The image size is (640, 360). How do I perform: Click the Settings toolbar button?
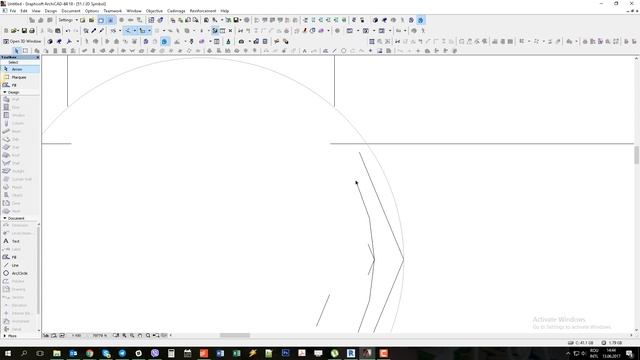point(66,20)
